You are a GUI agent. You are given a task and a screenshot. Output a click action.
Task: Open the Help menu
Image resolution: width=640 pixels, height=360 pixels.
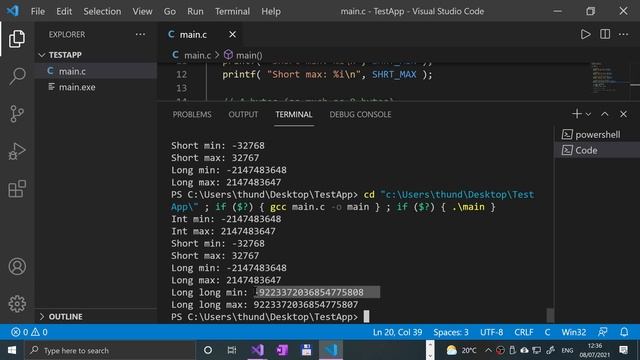pos(271,11)
